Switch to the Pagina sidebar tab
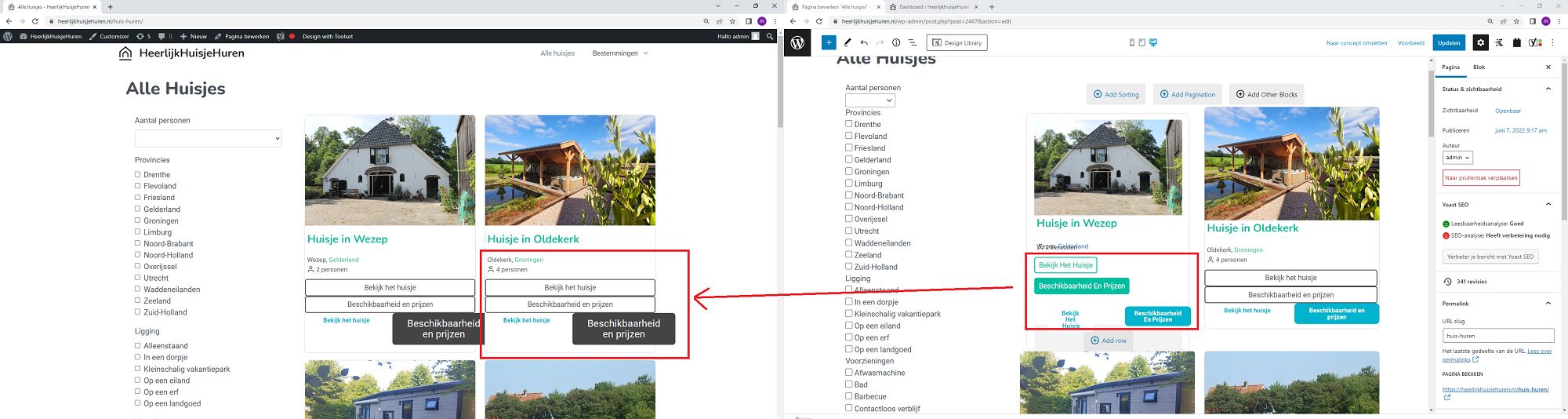 click(x=1450, y=67)
